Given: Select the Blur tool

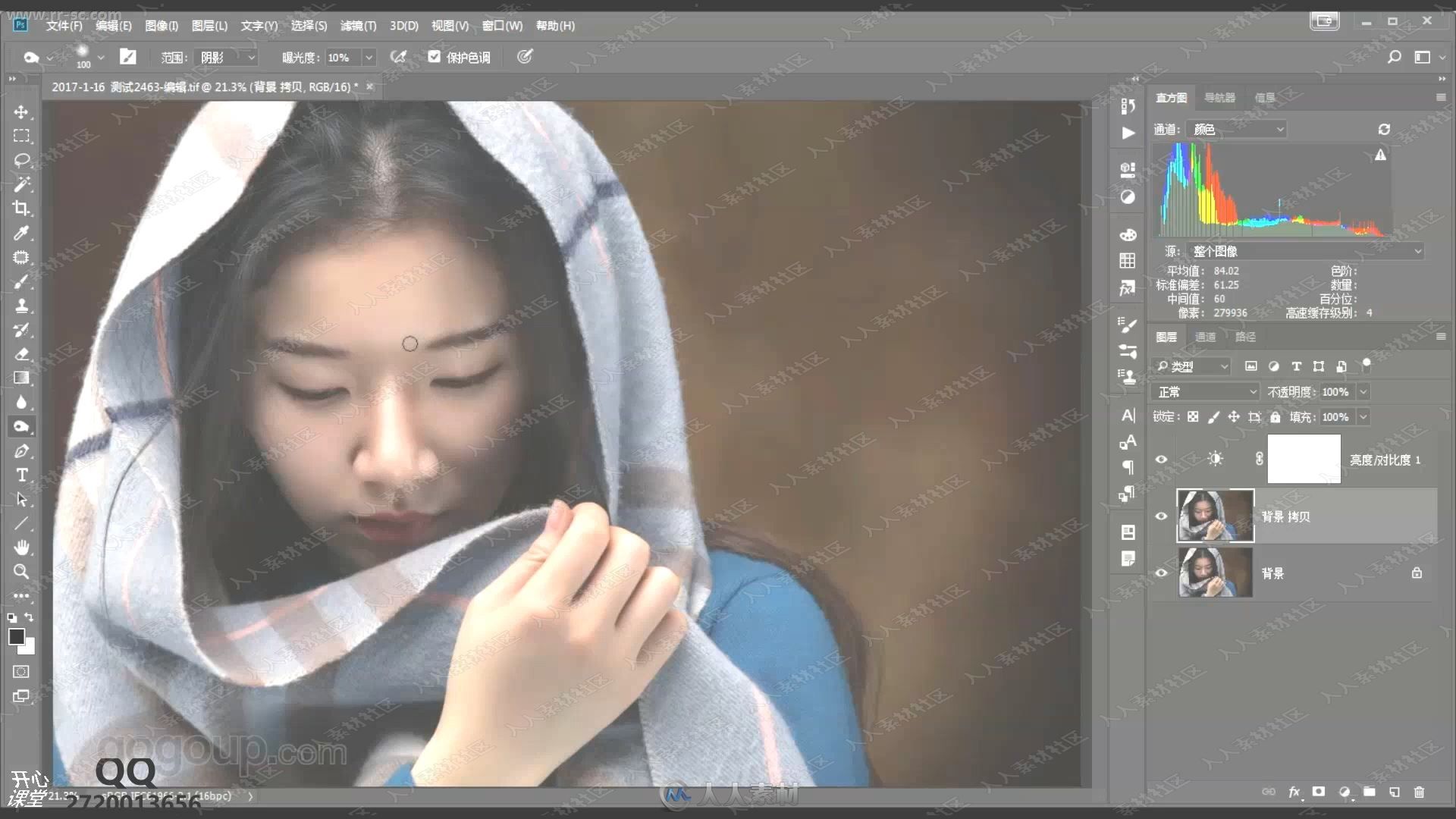Looking at the screenshot, I should [21, 402].
